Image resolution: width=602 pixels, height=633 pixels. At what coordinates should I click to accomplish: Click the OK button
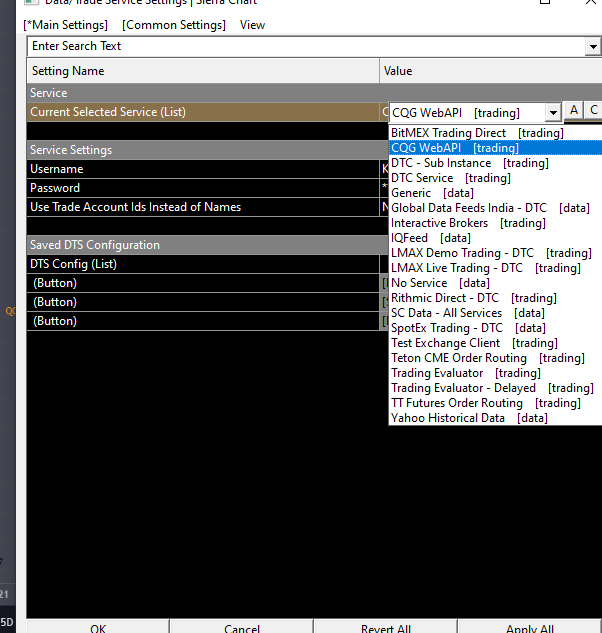98,627
